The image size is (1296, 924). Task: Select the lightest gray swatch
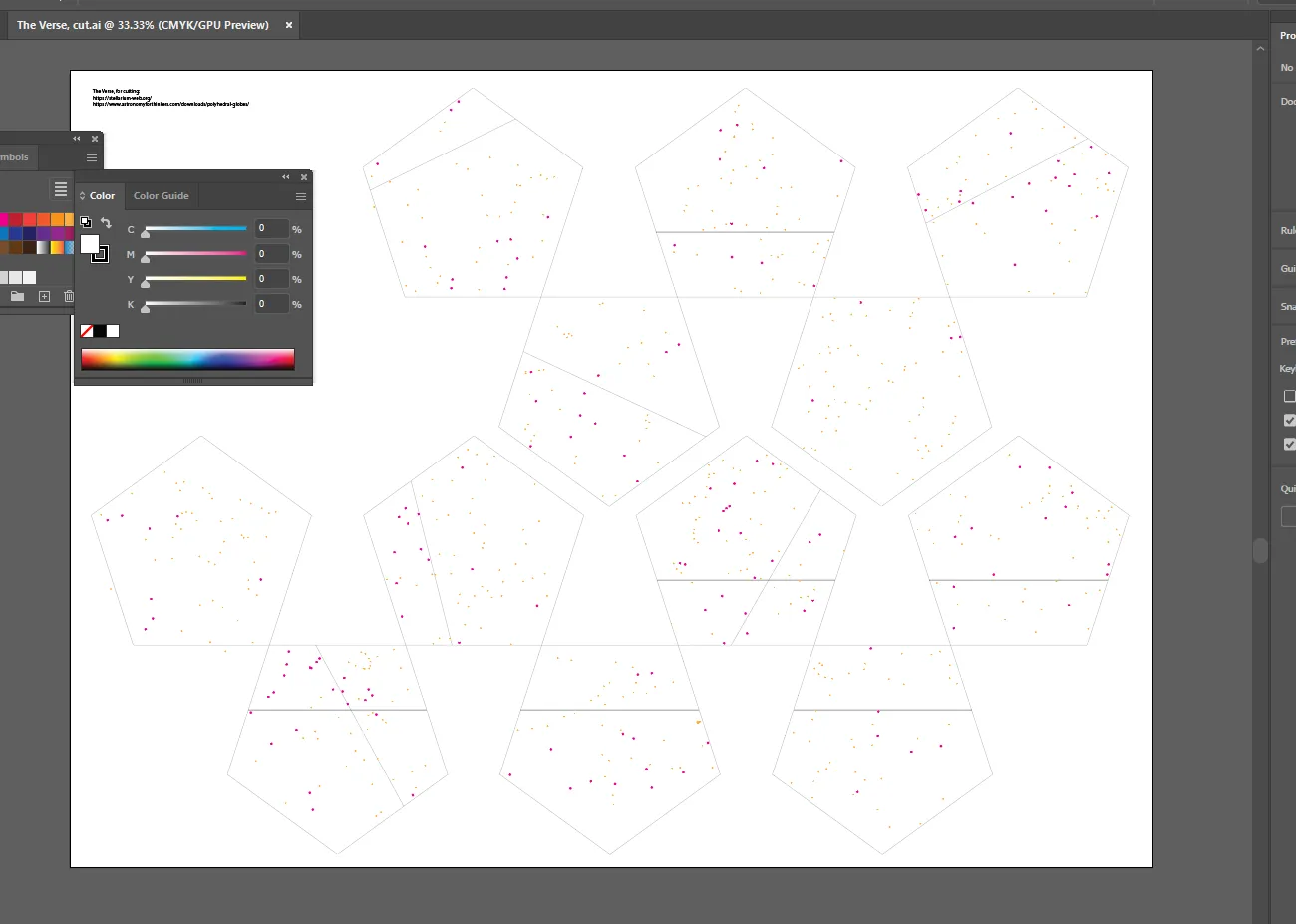[x=29, y=277]
